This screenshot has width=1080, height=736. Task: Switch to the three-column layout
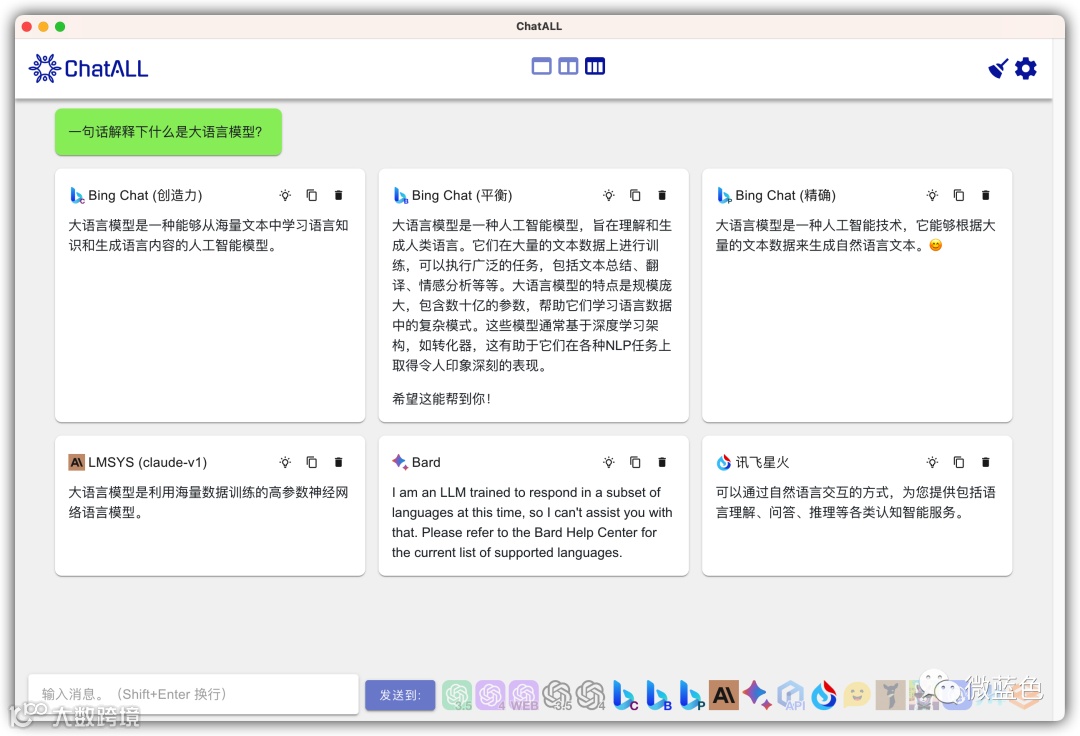[595, 66]
